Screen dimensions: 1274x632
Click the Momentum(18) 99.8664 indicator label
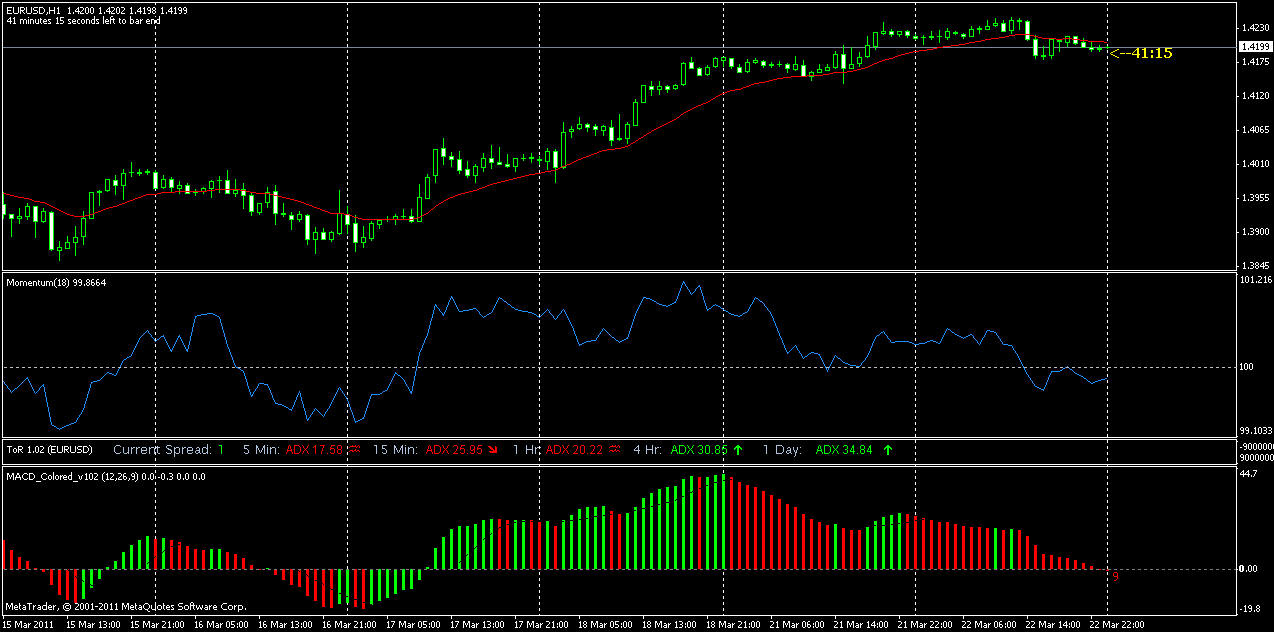pyautogui.click(x=56, y=283)
